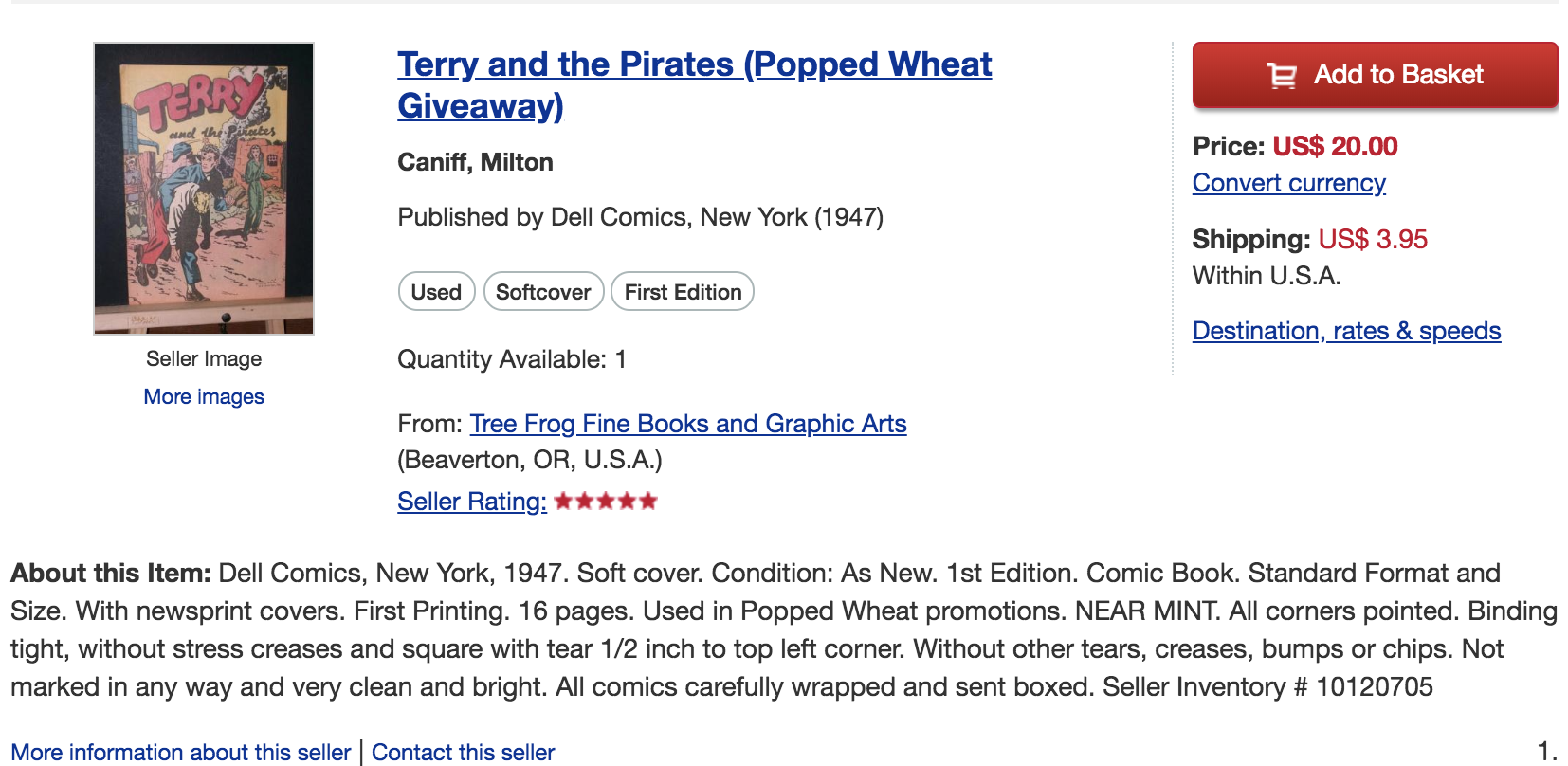The image size is (1568, 766).
Task: Open the Convert currency link
Action: (x=1289, y=183)
